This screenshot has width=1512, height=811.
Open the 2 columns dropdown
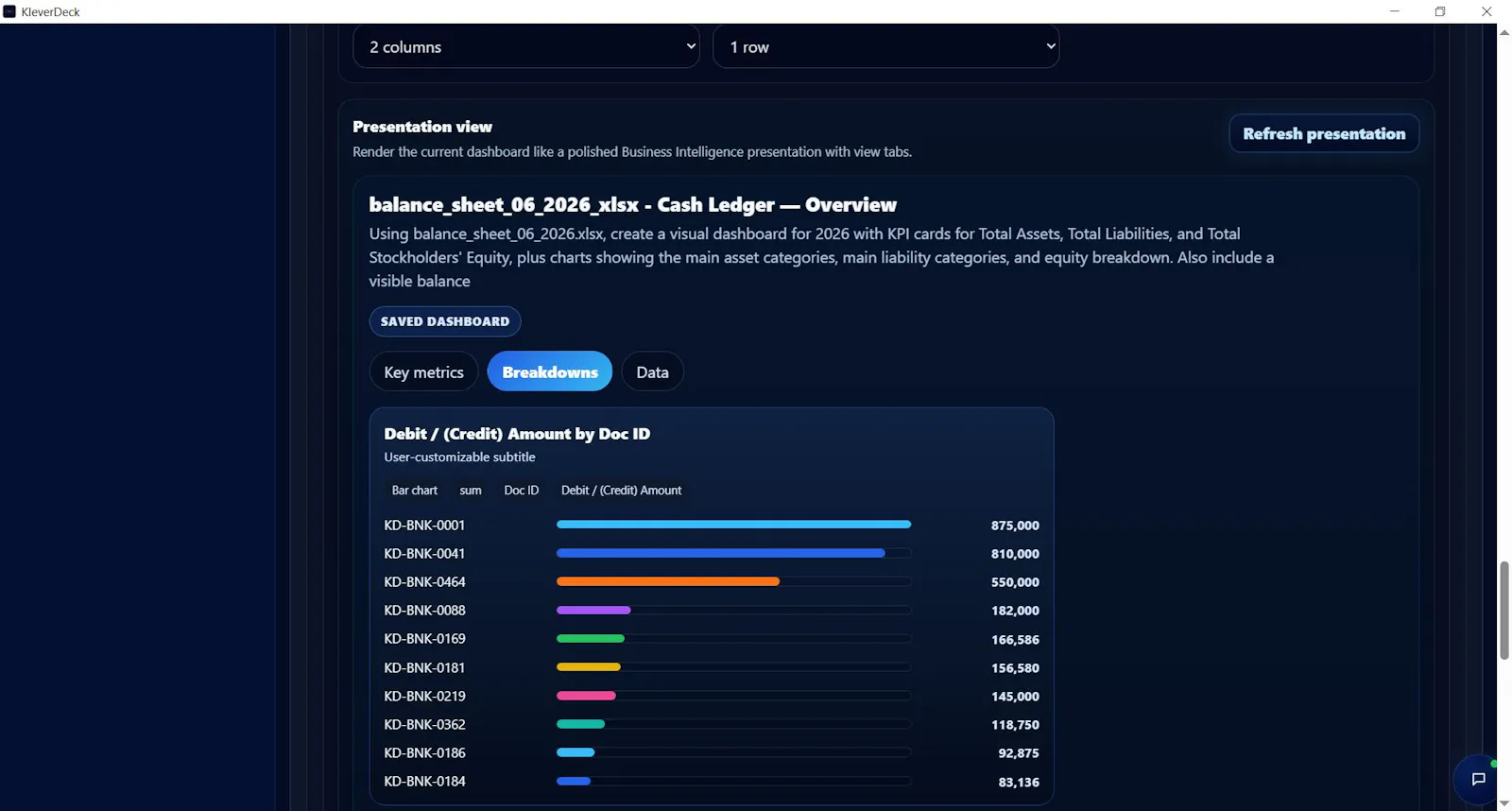[526, 46]
